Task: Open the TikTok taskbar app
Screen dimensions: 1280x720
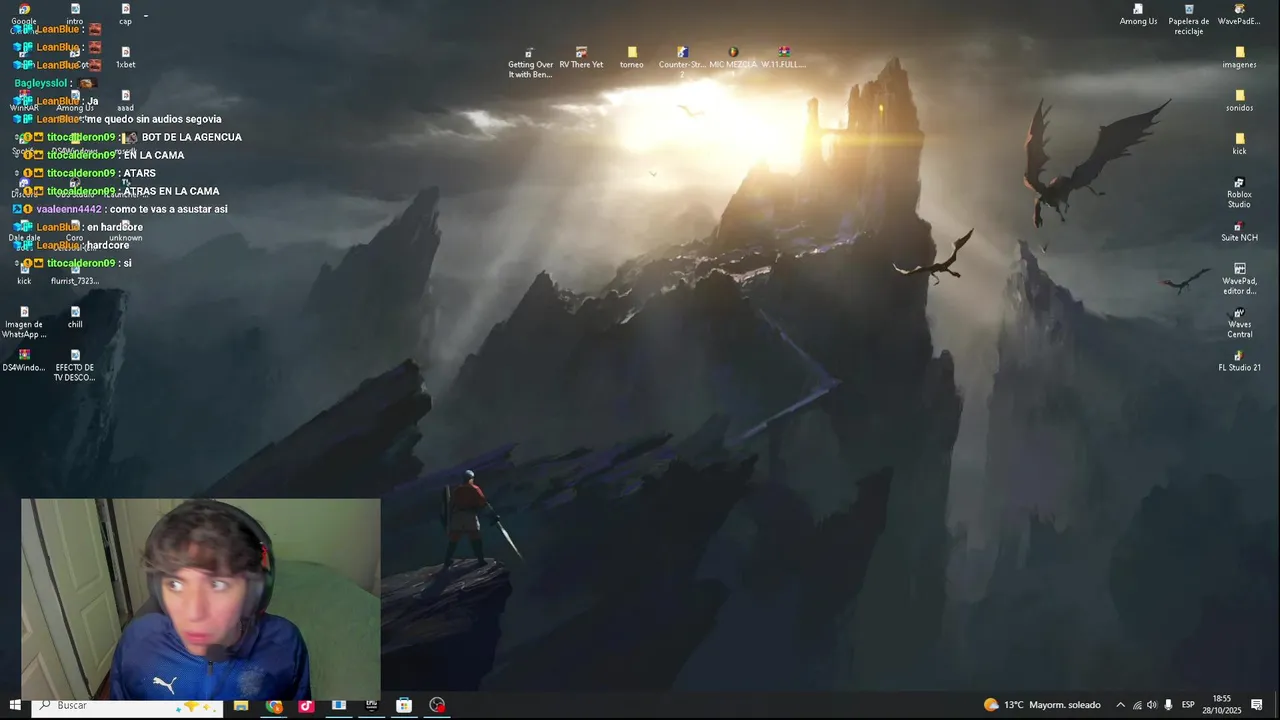Action: pos(306,705)
